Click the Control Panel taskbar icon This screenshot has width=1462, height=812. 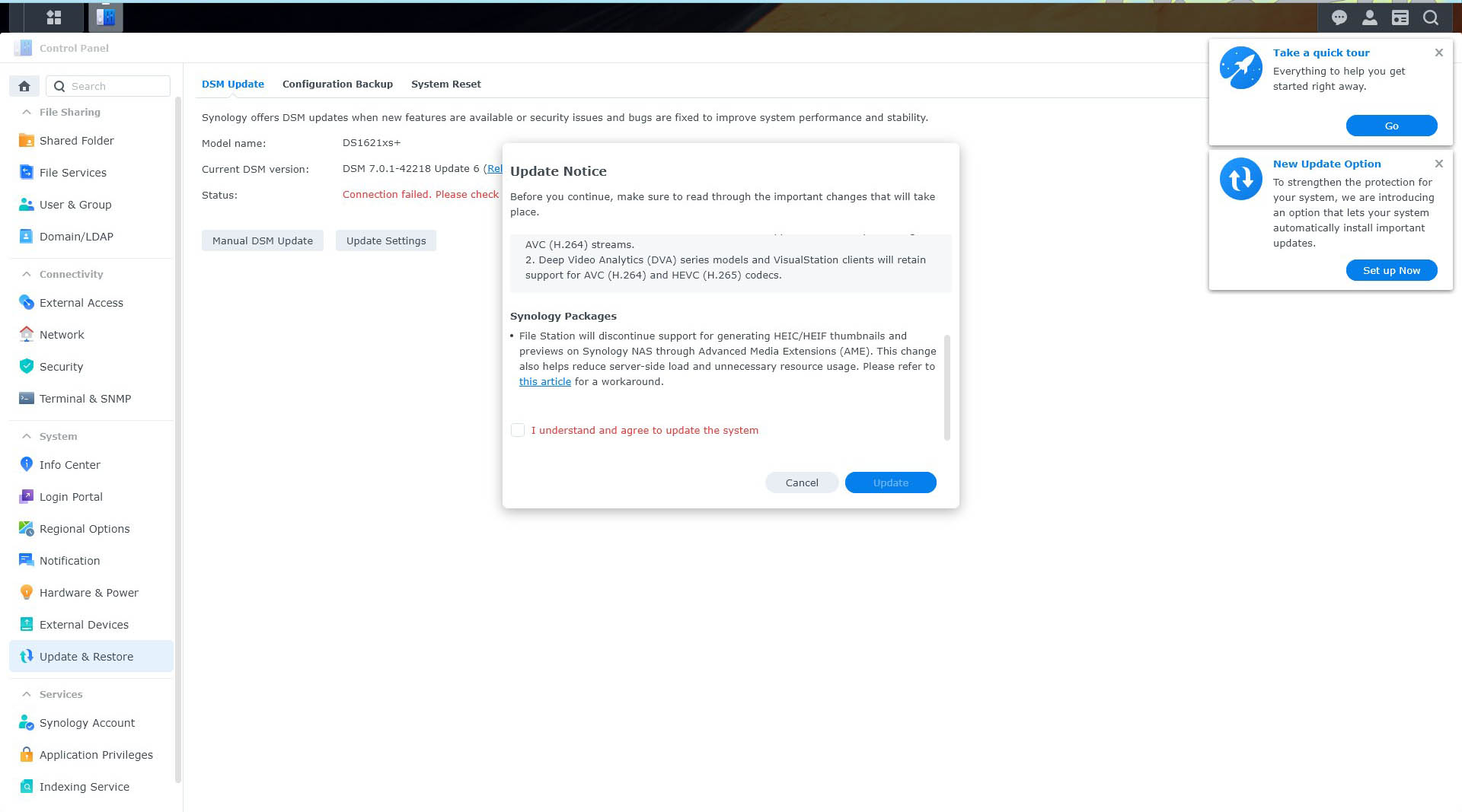[x=105, y=17]
